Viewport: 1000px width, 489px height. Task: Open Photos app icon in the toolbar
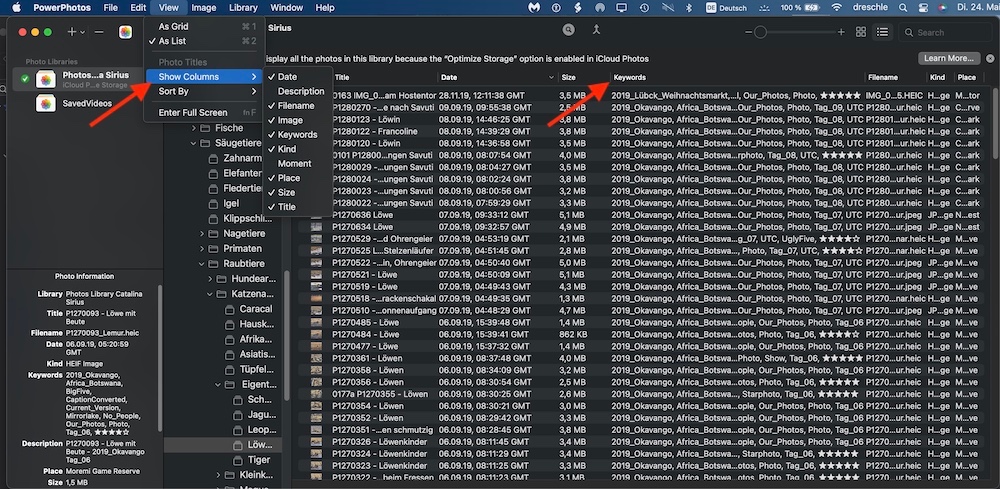click(x=126, y=32)
